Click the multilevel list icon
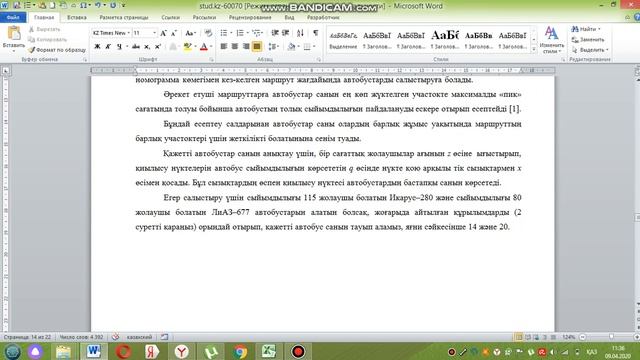The height and width of the screenshot is (360, 640). point(256,33)
